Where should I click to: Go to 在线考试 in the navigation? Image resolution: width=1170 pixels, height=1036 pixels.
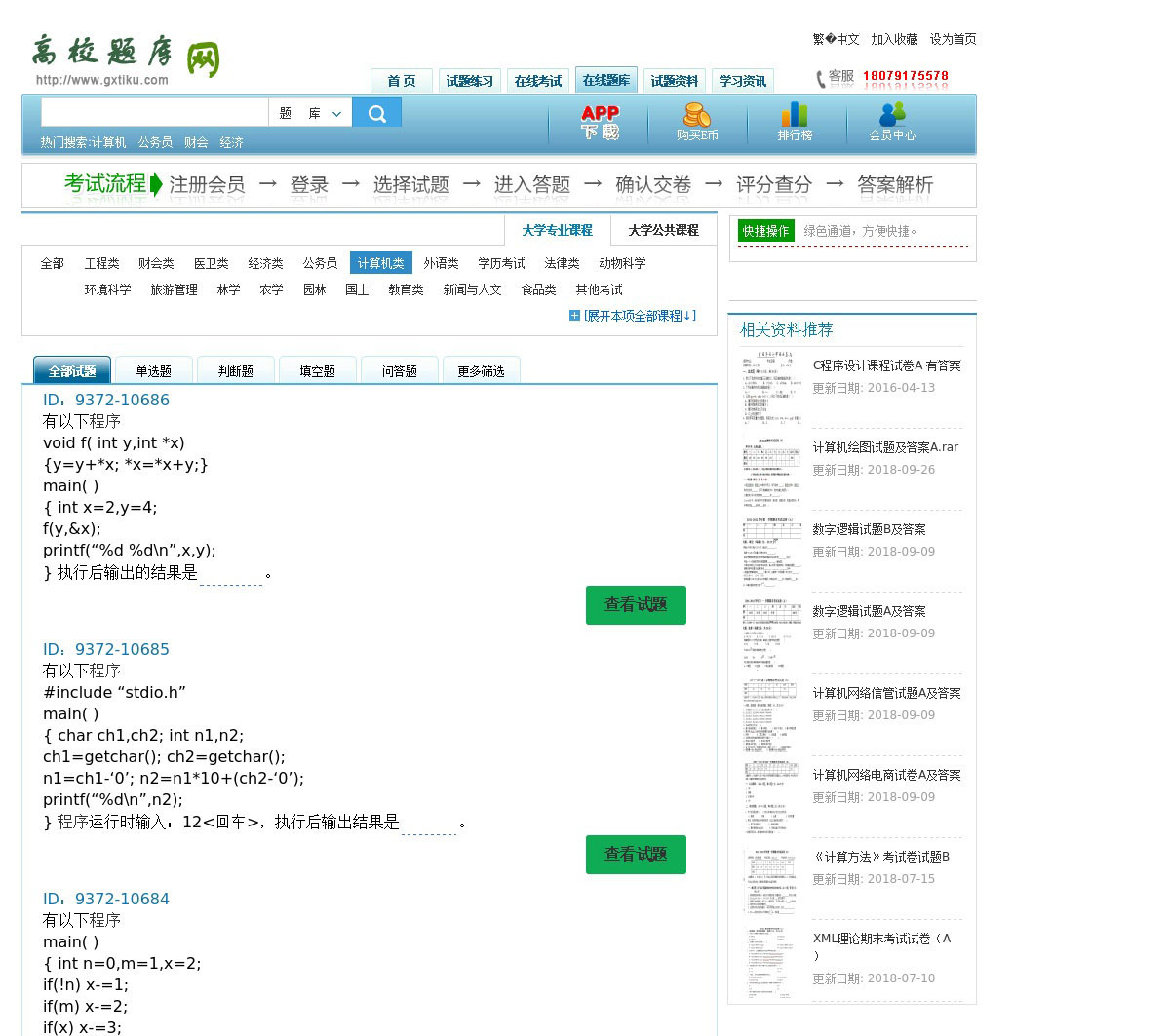[537, 81]
